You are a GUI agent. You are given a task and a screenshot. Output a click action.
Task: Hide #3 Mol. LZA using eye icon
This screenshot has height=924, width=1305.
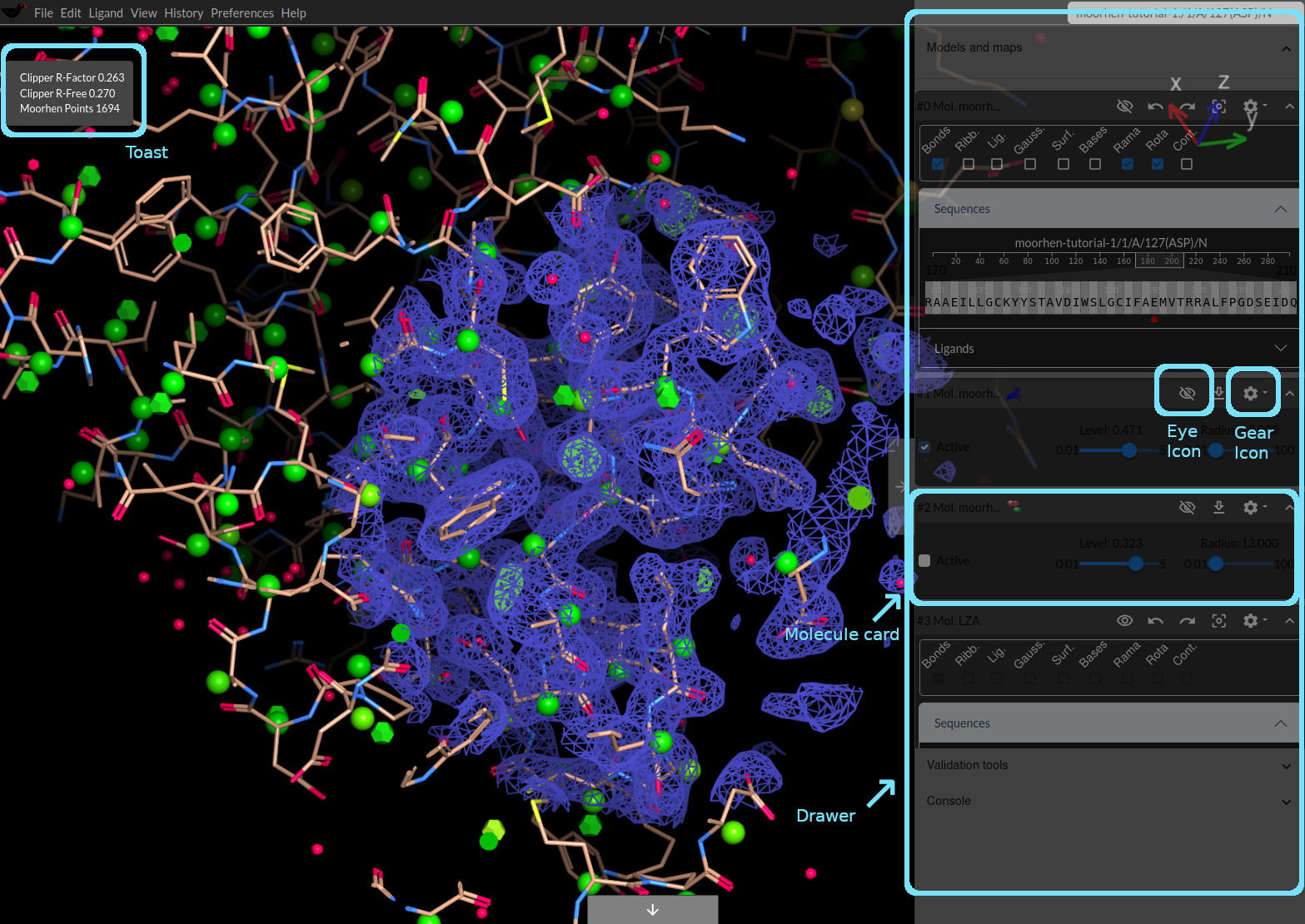coord(1124,621)
